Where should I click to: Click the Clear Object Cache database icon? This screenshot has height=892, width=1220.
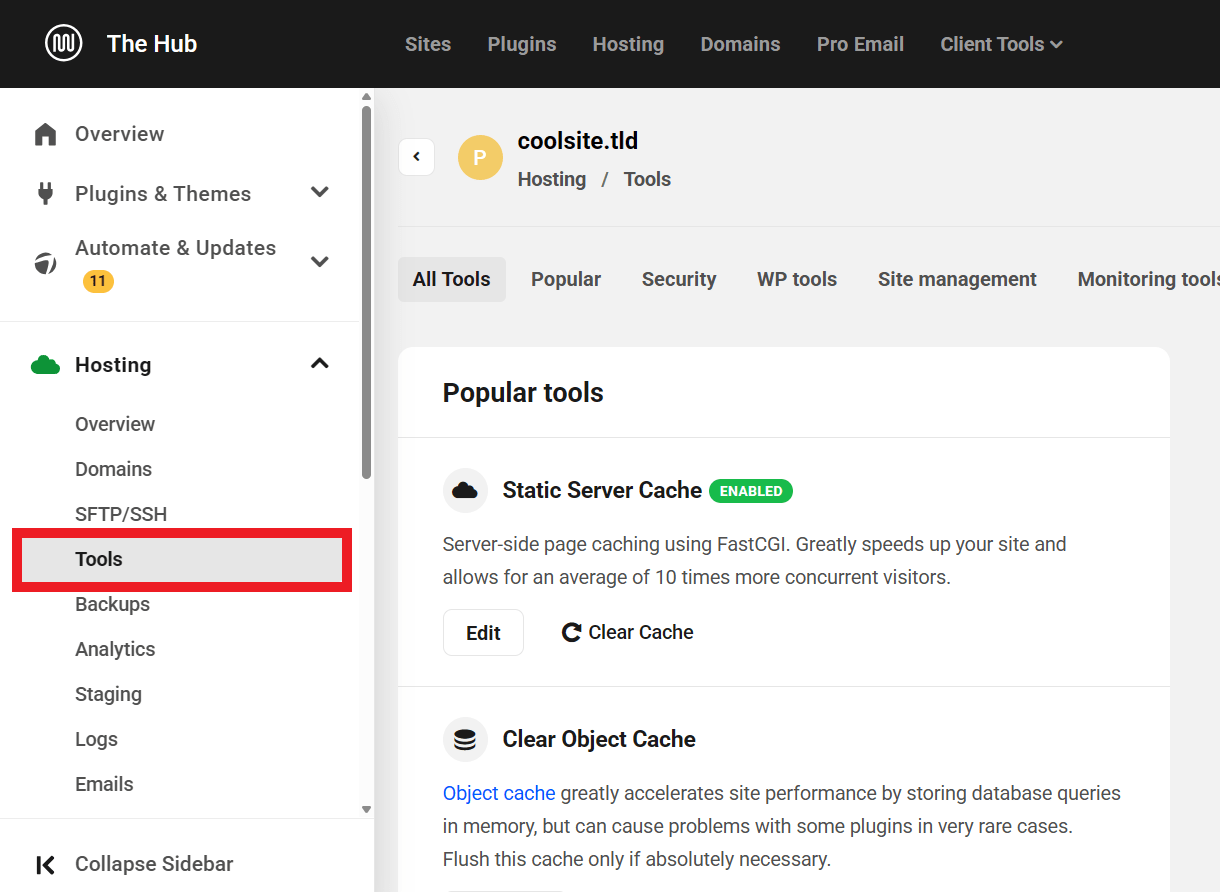(465, 739)
